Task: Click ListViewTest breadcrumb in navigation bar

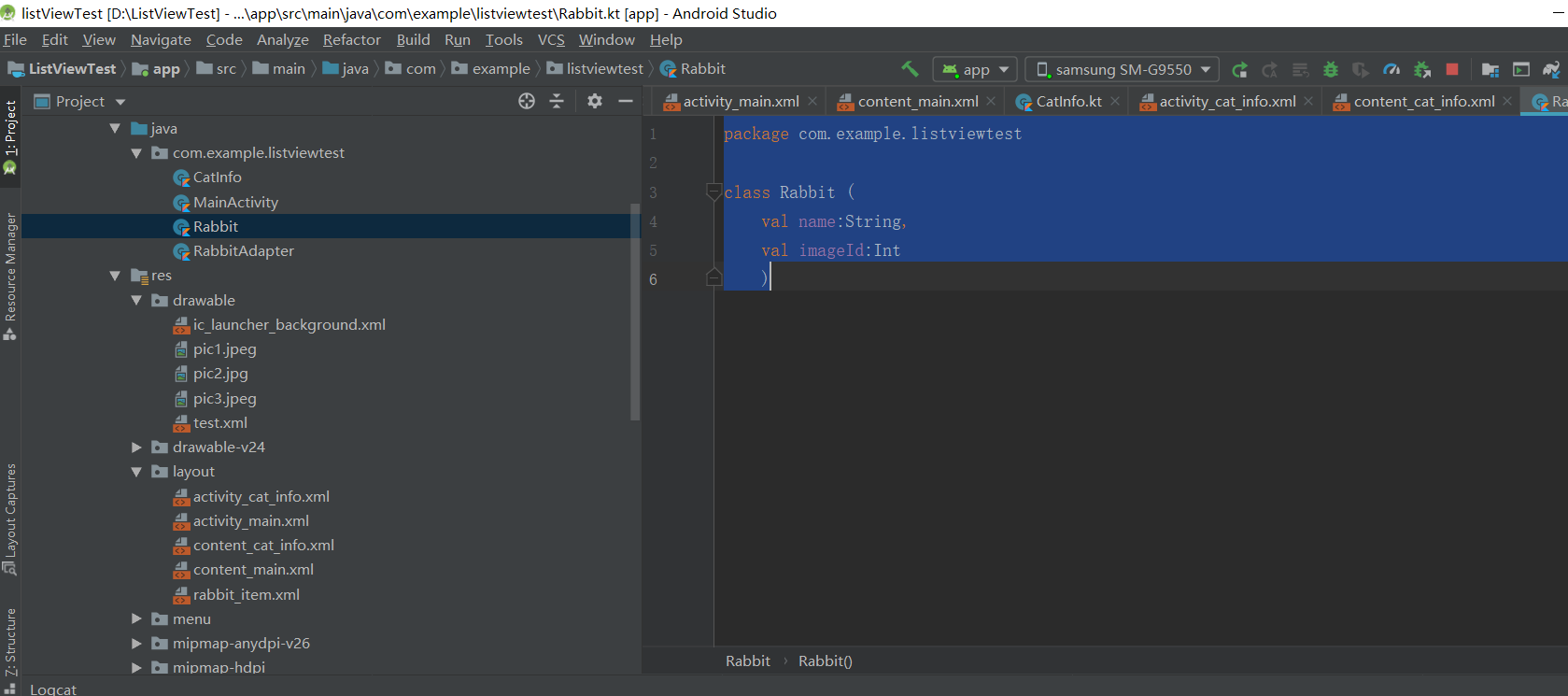Action: click(x=63, y=69)
